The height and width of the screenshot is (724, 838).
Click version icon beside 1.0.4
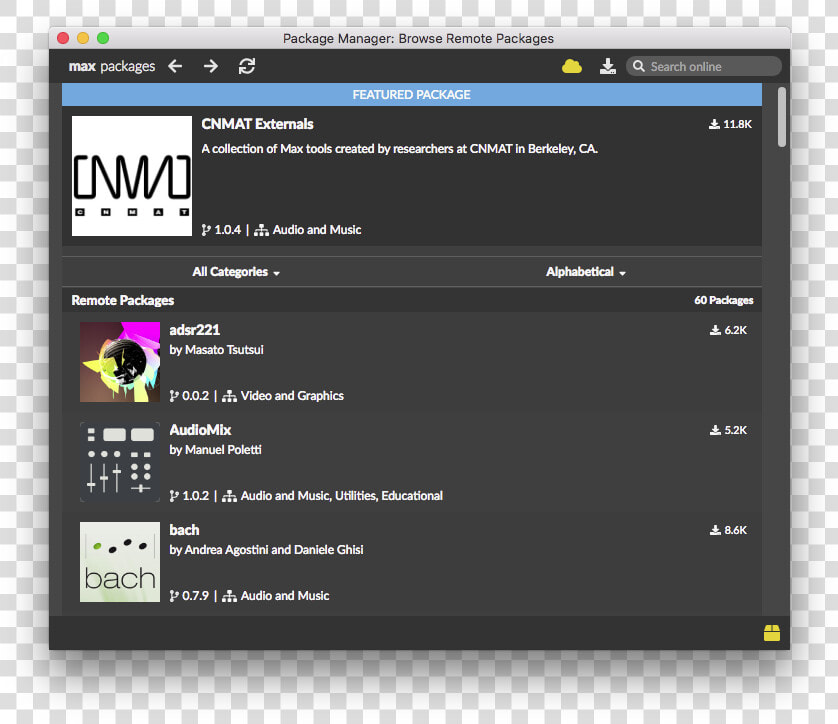point(206,230)
